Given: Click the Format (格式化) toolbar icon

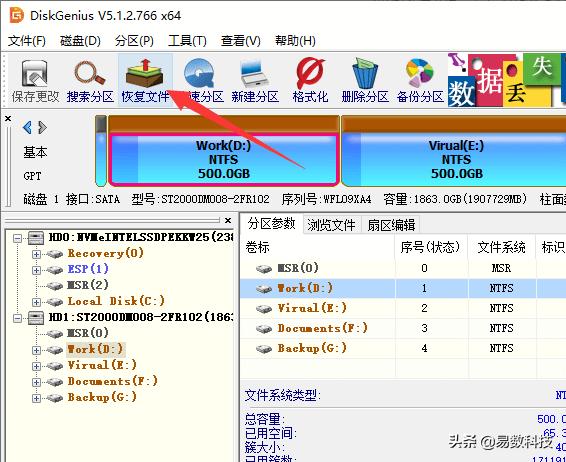Looking at the screenshot, I should coord(310,81).
